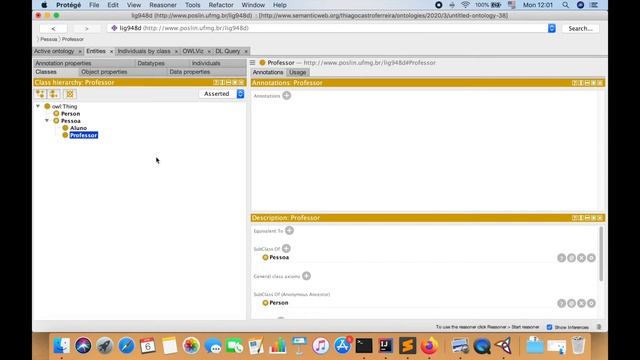Open the Asserted hierarchy dropdown
Screen dimensions: 640x360
click(222, 94)
